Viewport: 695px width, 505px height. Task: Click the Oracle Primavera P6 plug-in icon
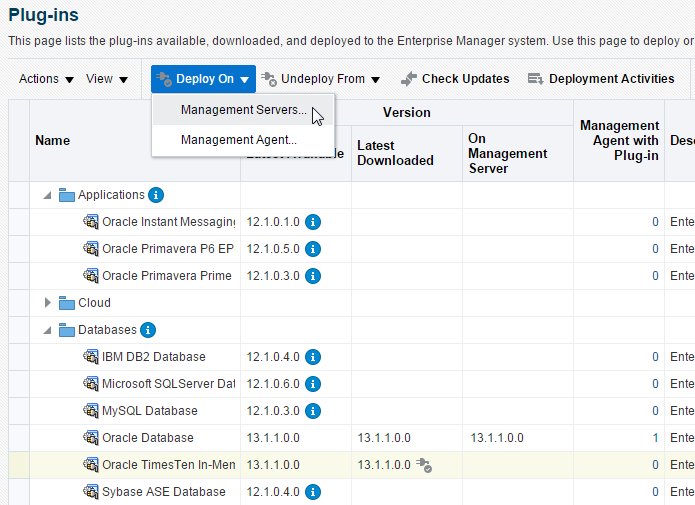[91, 249]
